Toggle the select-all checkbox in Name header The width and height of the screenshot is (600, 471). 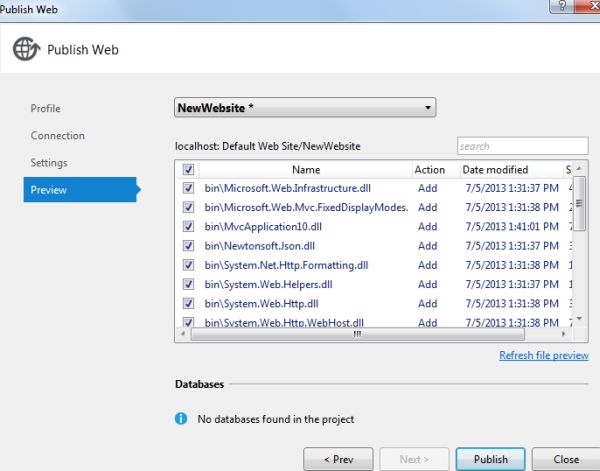click(188, 169)
